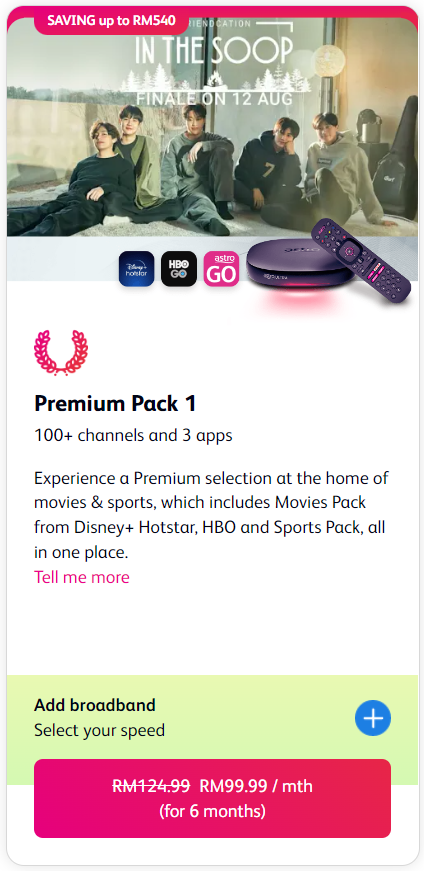Click the HBO GO app icon

[179, 269]
